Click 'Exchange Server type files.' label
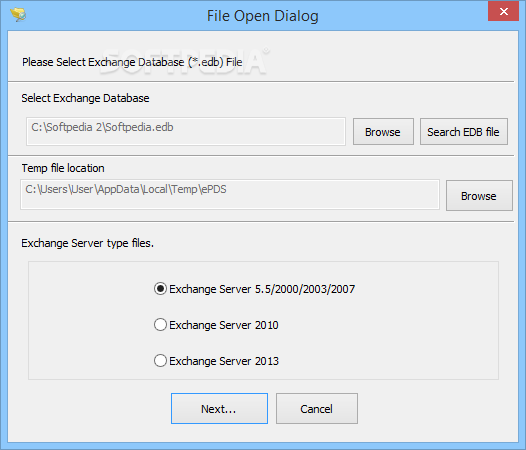This screenshot has width=526, height=450. (87, 243)
